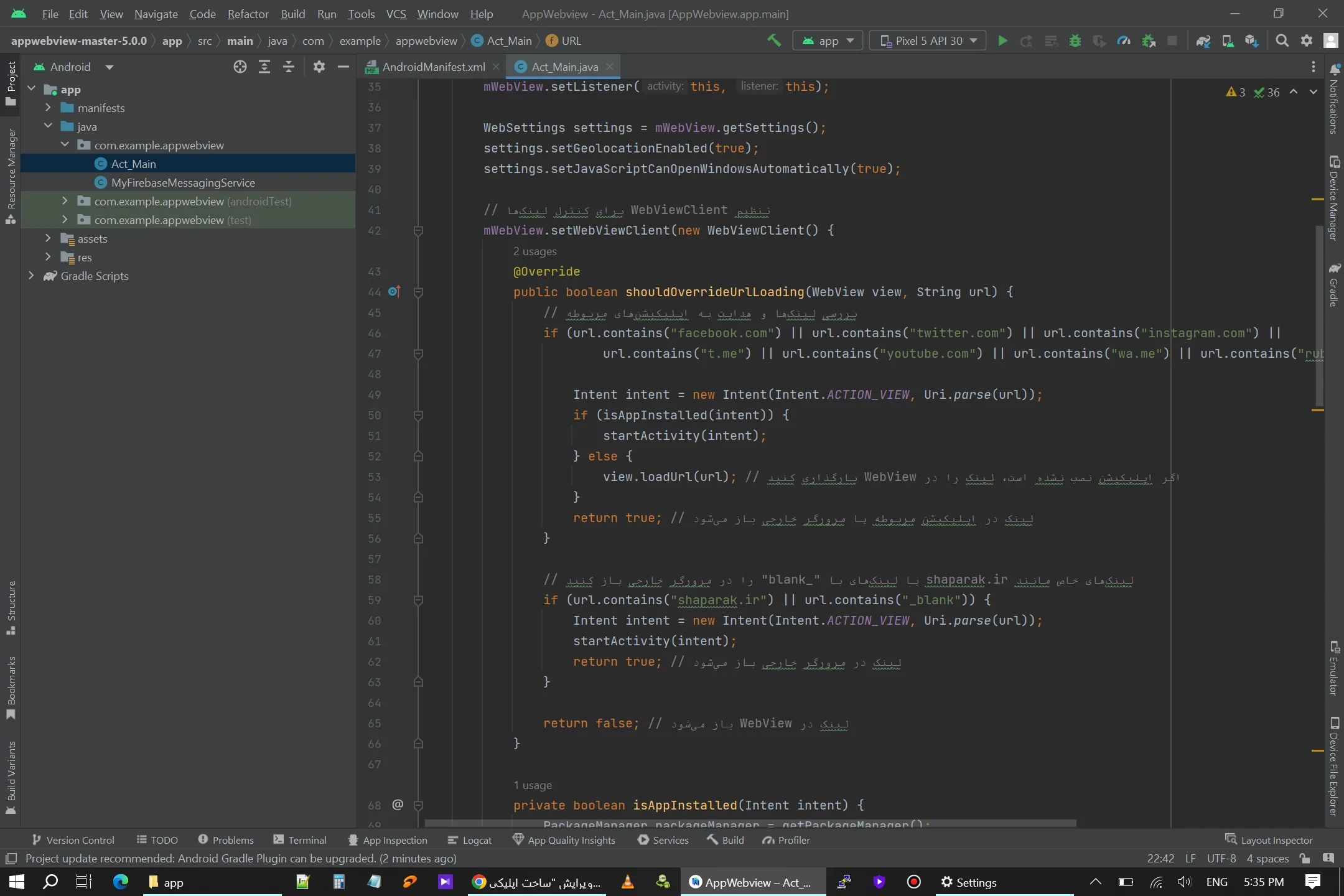Image resolution: width=1344 pixels, height=896 pixels.
Task: Open the Logcat tool window
Action: pyautogui.click(x=469, y=840)
